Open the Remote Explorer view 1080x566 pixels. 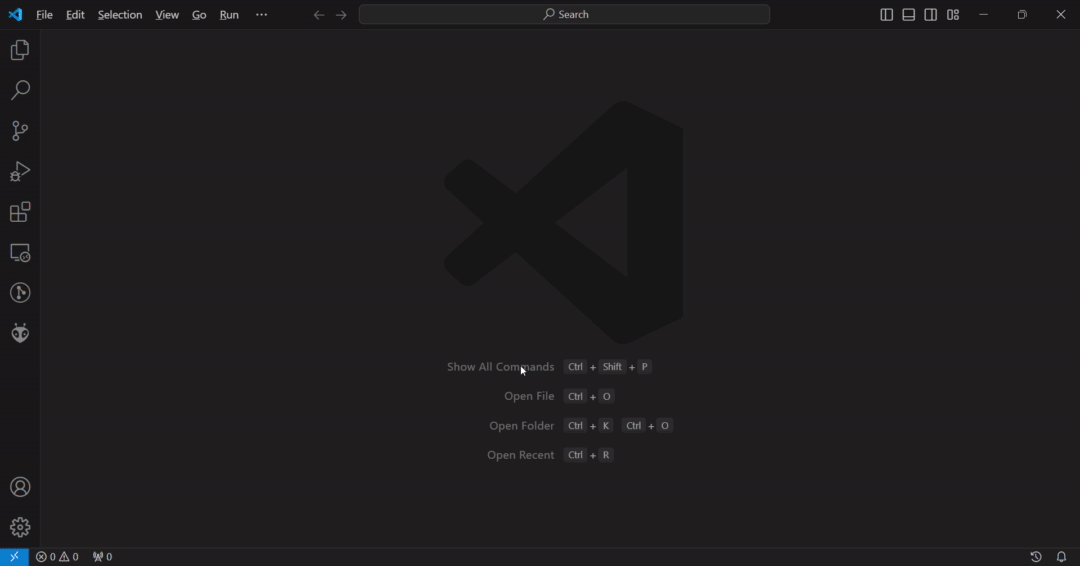click(20, 253)
